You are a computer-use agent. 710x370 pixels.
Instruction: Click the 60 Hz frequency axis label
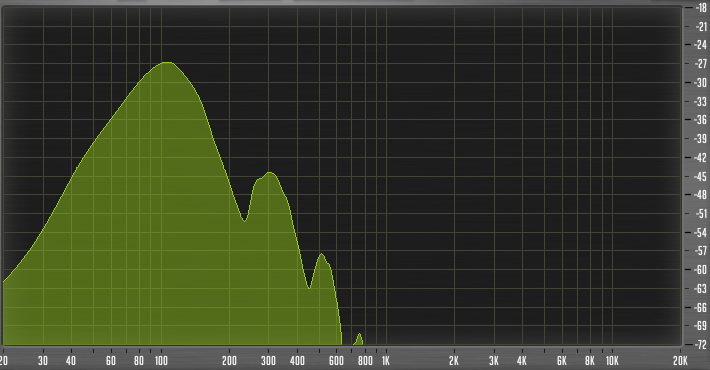110,361
